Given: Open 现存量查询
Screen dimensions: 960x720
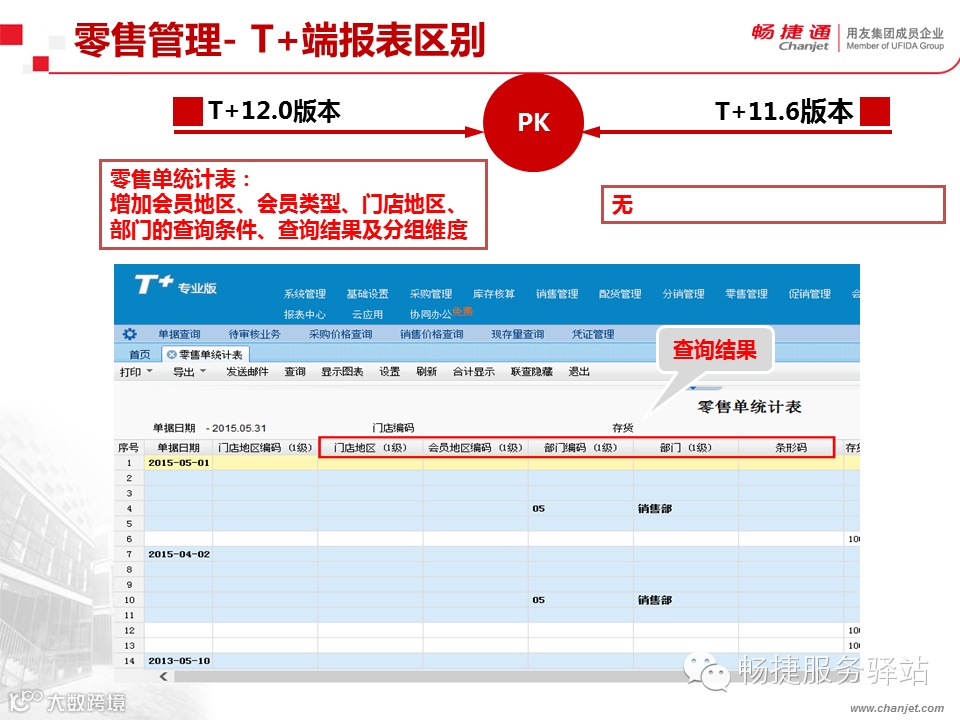Looking at the screenshot, I should coord(517,334).
